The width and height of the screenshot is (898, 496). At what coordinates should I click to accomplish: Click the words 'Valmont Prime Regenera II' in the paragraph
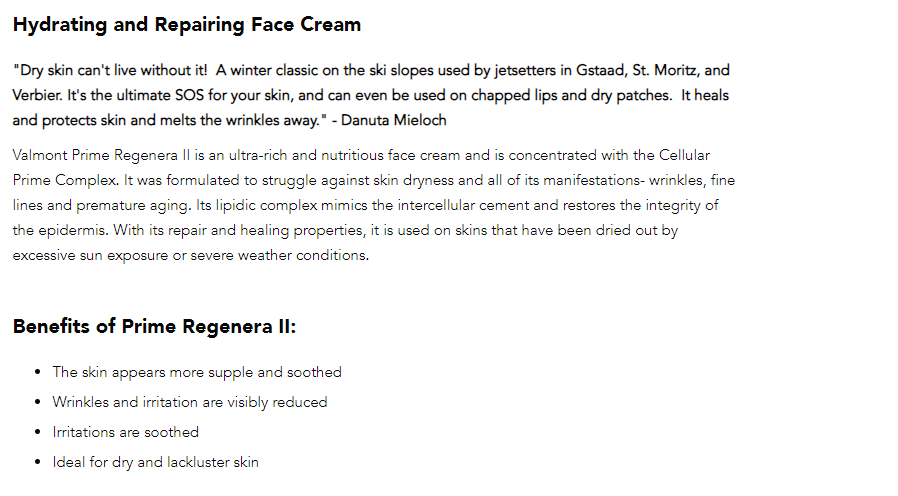101,156
